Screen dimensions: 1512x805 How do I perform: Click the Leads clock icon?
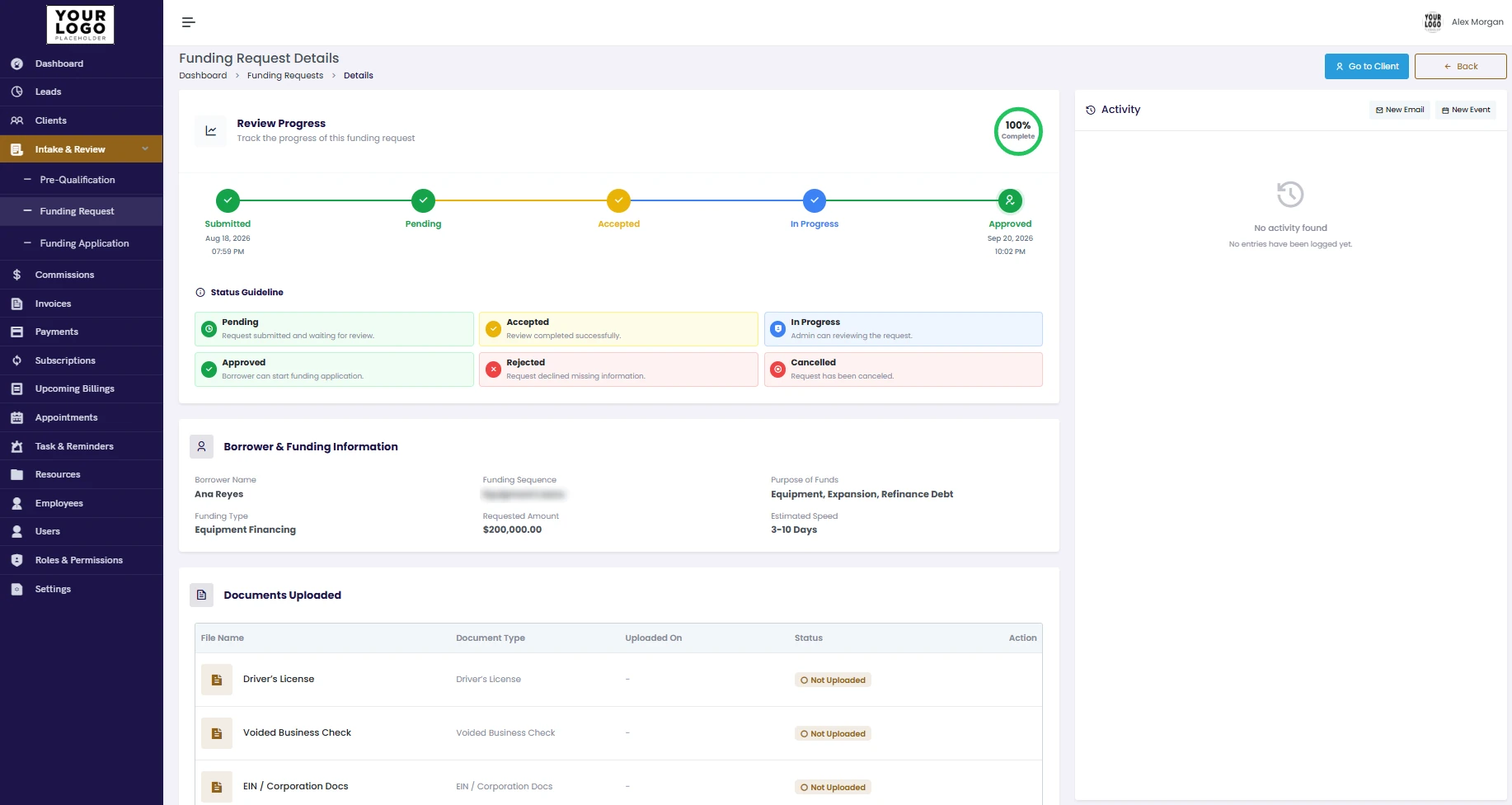(x=16, y=92)
